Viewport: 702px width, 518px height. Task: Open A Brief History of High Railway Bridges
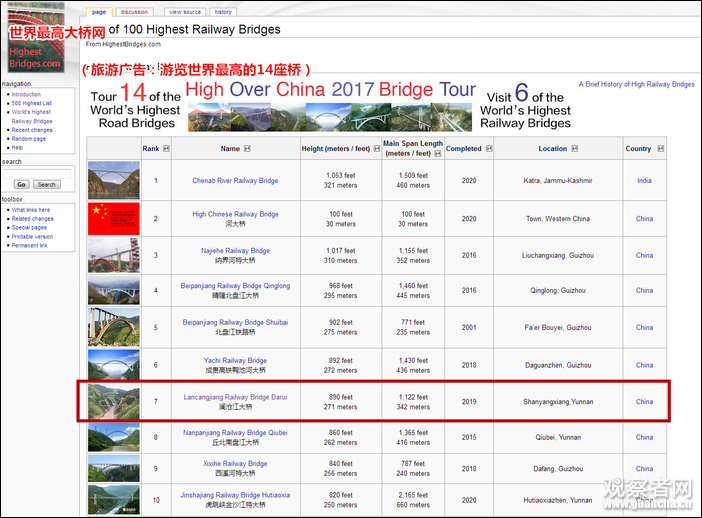[637, 84]
